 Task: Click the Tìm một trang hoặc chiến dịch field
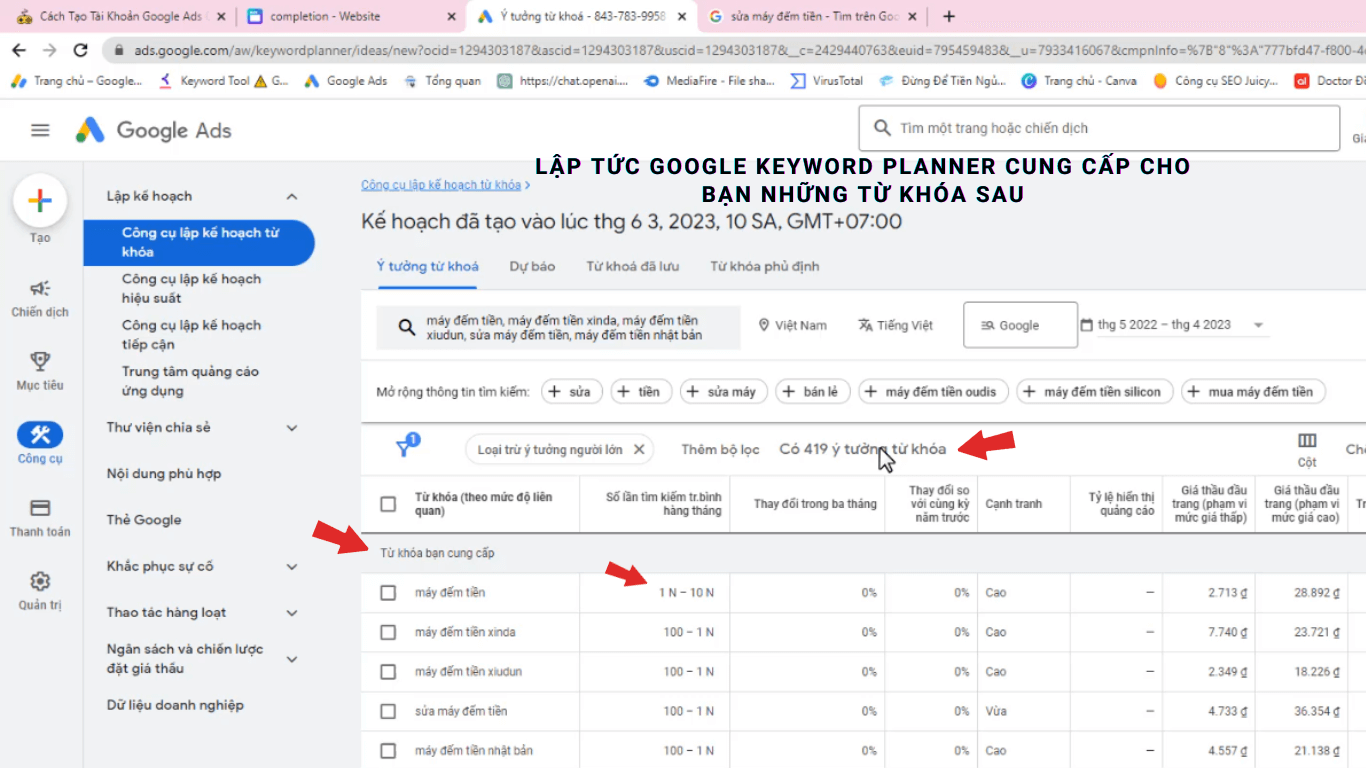pos(1098,128)
